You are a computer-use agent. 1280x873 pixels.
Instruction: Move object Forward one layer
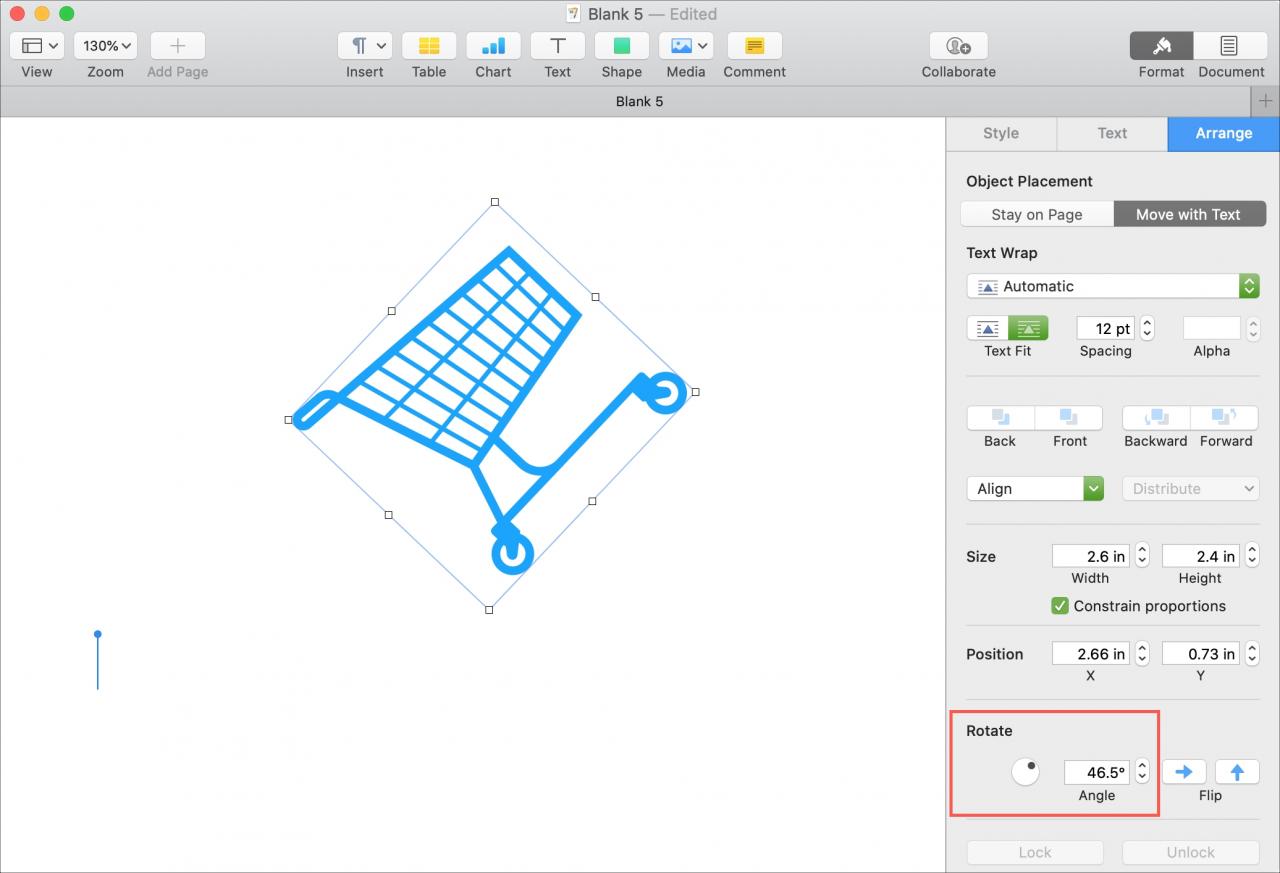point(1225,417)
